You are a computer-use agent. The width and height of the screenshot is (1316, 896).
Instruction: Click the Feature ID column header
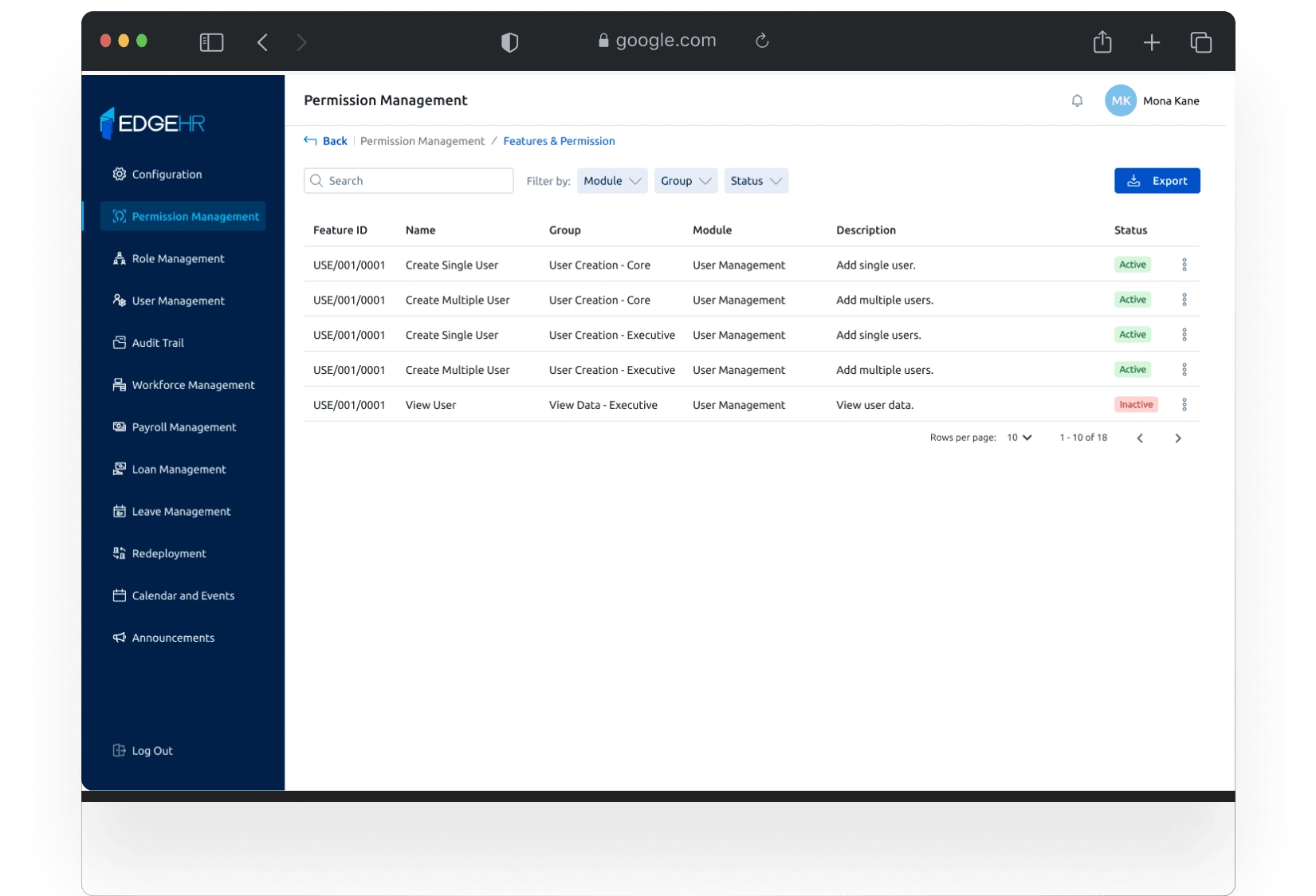[340, 230]
